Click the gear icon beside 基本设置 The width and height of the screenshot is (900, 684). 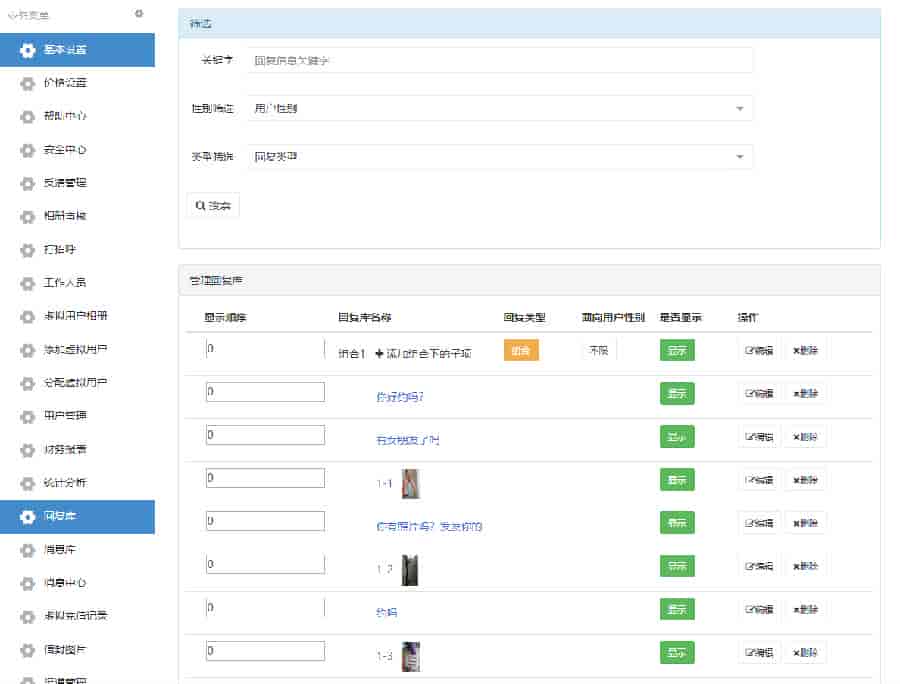pos(27,50)
